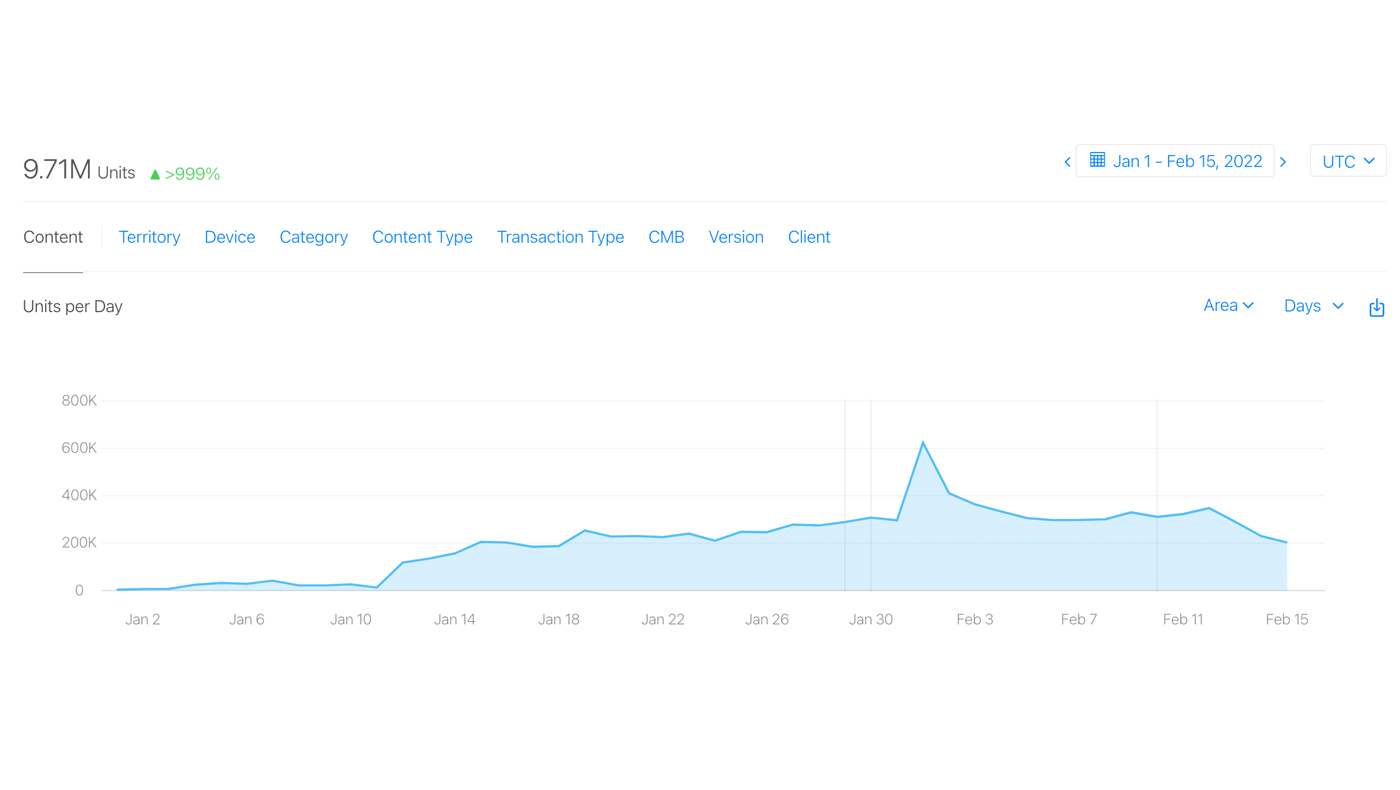Go to previous date range arrow
1400x790 pixels.
click(x=1067, y=161)
